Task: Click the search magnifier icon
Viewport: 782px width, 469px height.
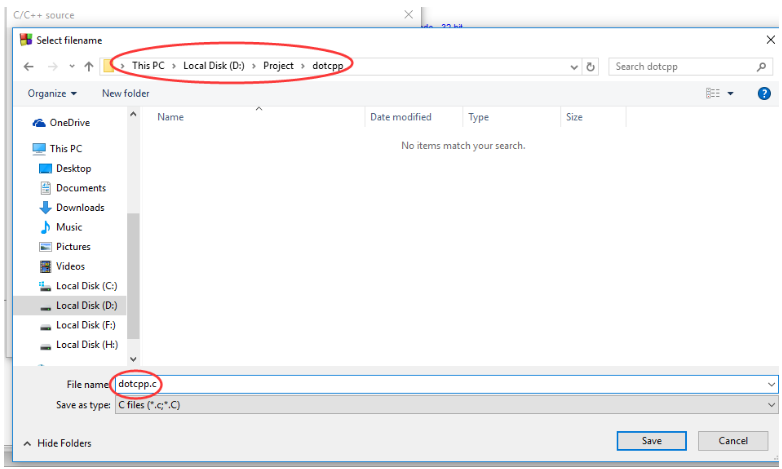Action: click(761, 66)
